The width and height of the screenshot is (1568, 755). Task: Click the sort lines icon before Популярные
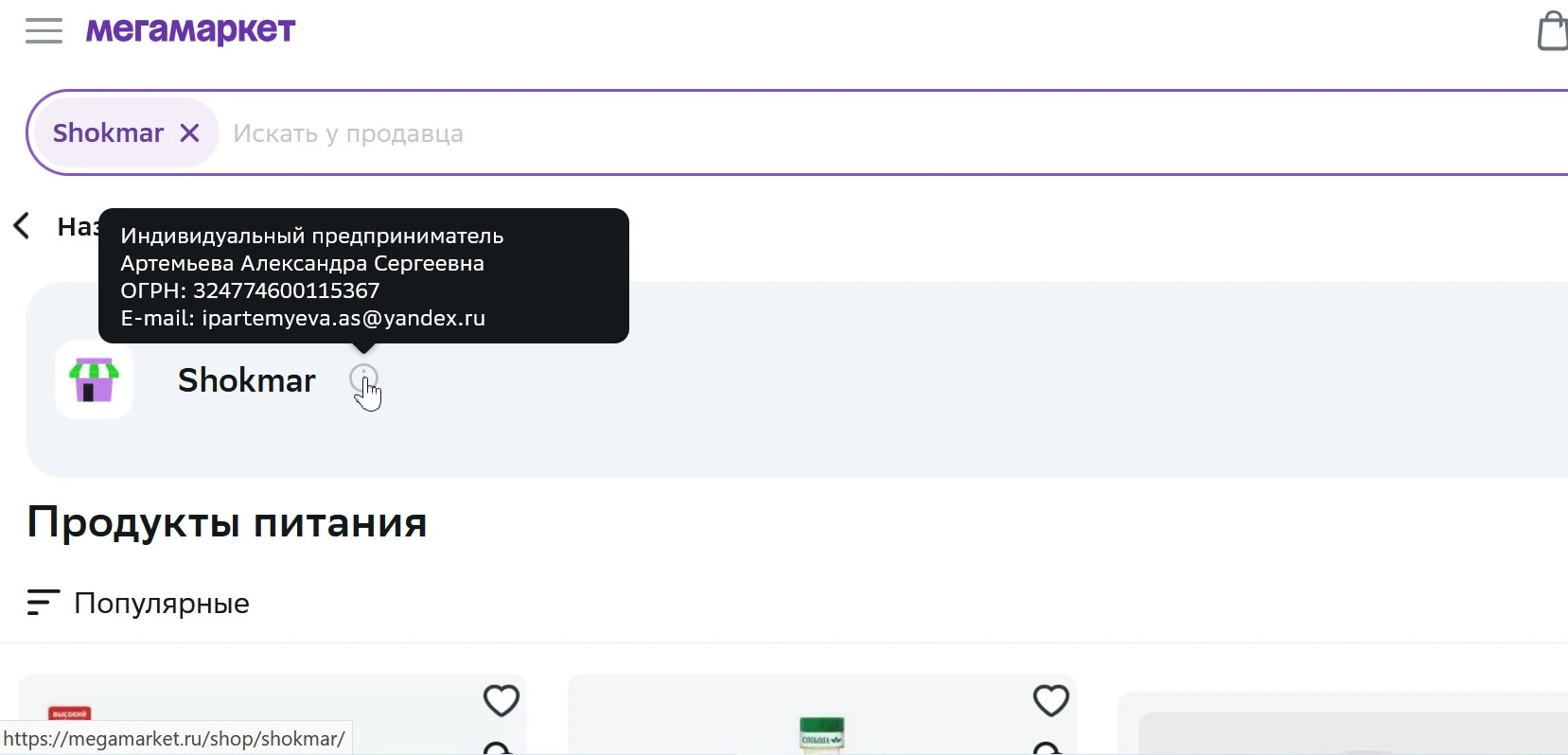[x=43, y=603]
